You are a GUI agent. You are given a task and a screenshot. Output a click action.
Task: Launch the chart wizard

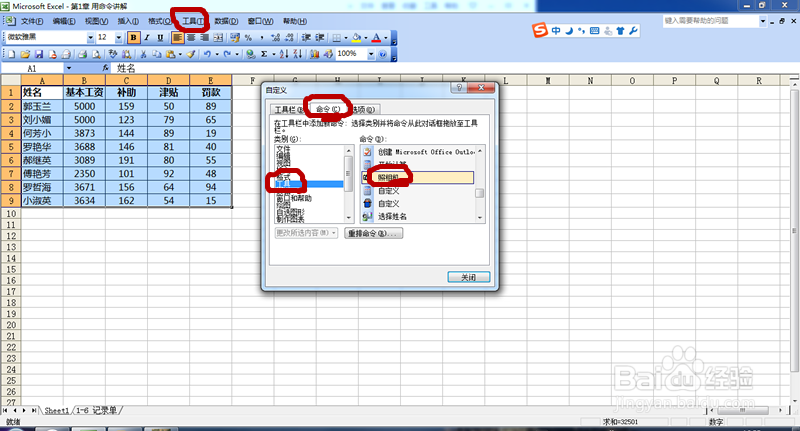[314, 54]
